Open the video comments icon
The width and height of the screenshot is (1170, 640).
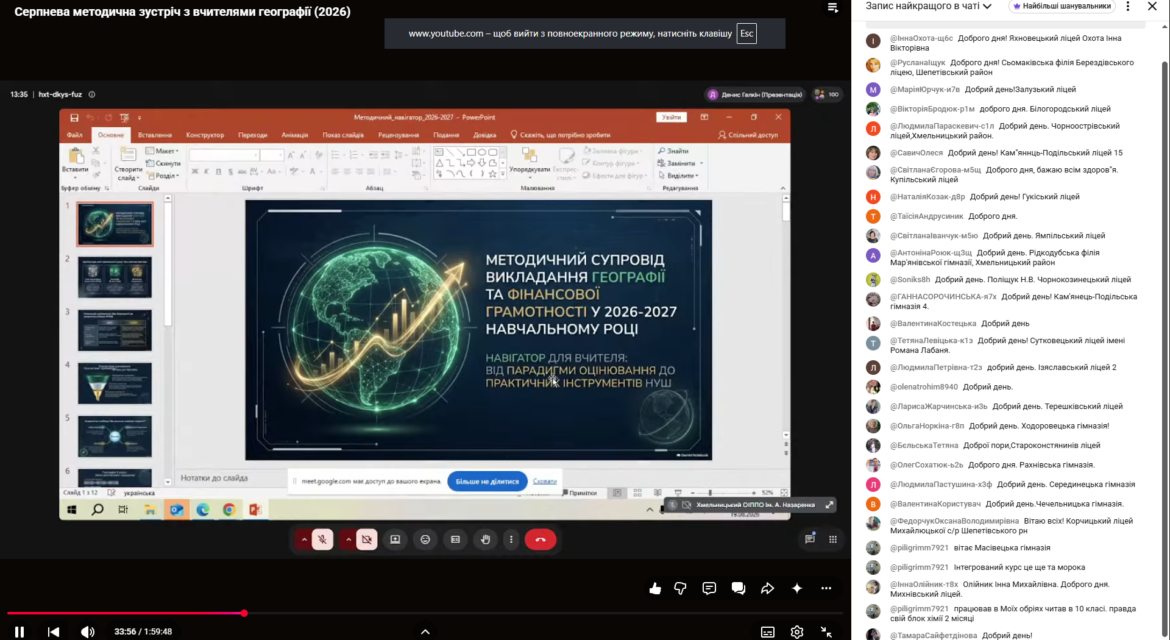709,589
